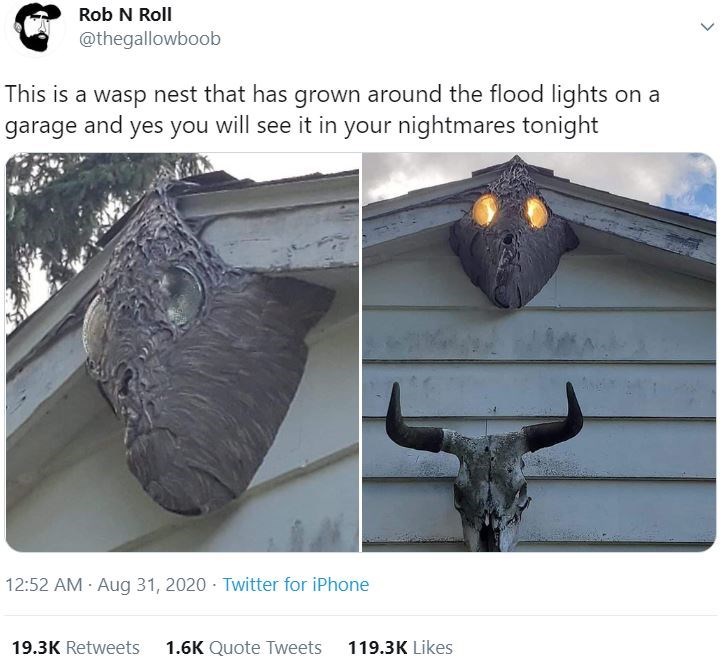
Task: Expand the tweet options chevron
Action: click(x=707, y=27)
